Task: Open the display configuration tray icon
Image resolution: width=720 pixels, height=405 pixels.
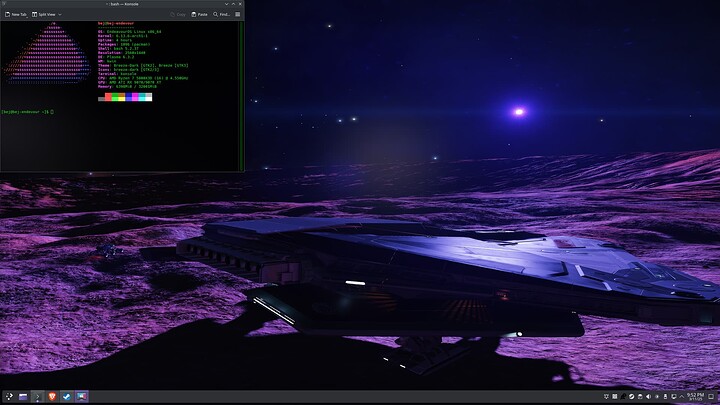Action: (674, 396)
